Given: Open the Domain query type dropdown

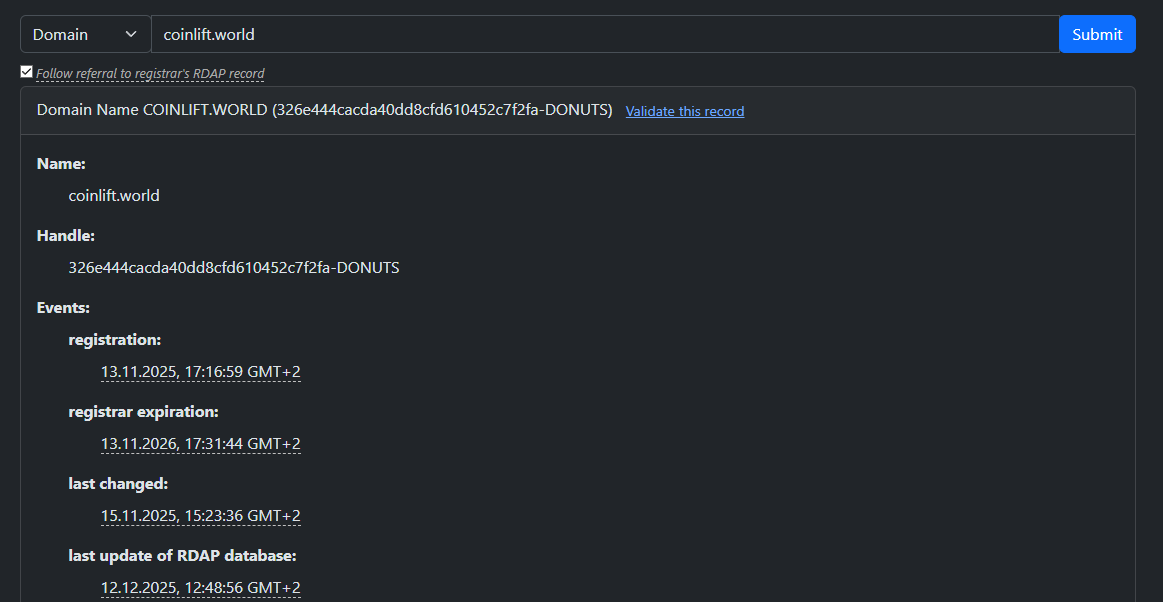Looking at the screenshot, I should 84,34.
